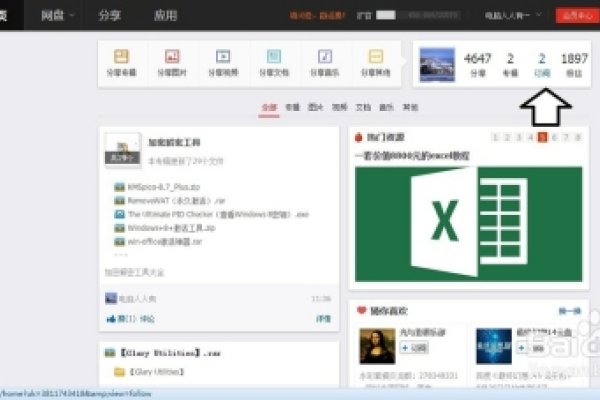The image size is (600, 400).
Task: Click the 分享音乐 (share music) icon
Action: tap(325, 57)
